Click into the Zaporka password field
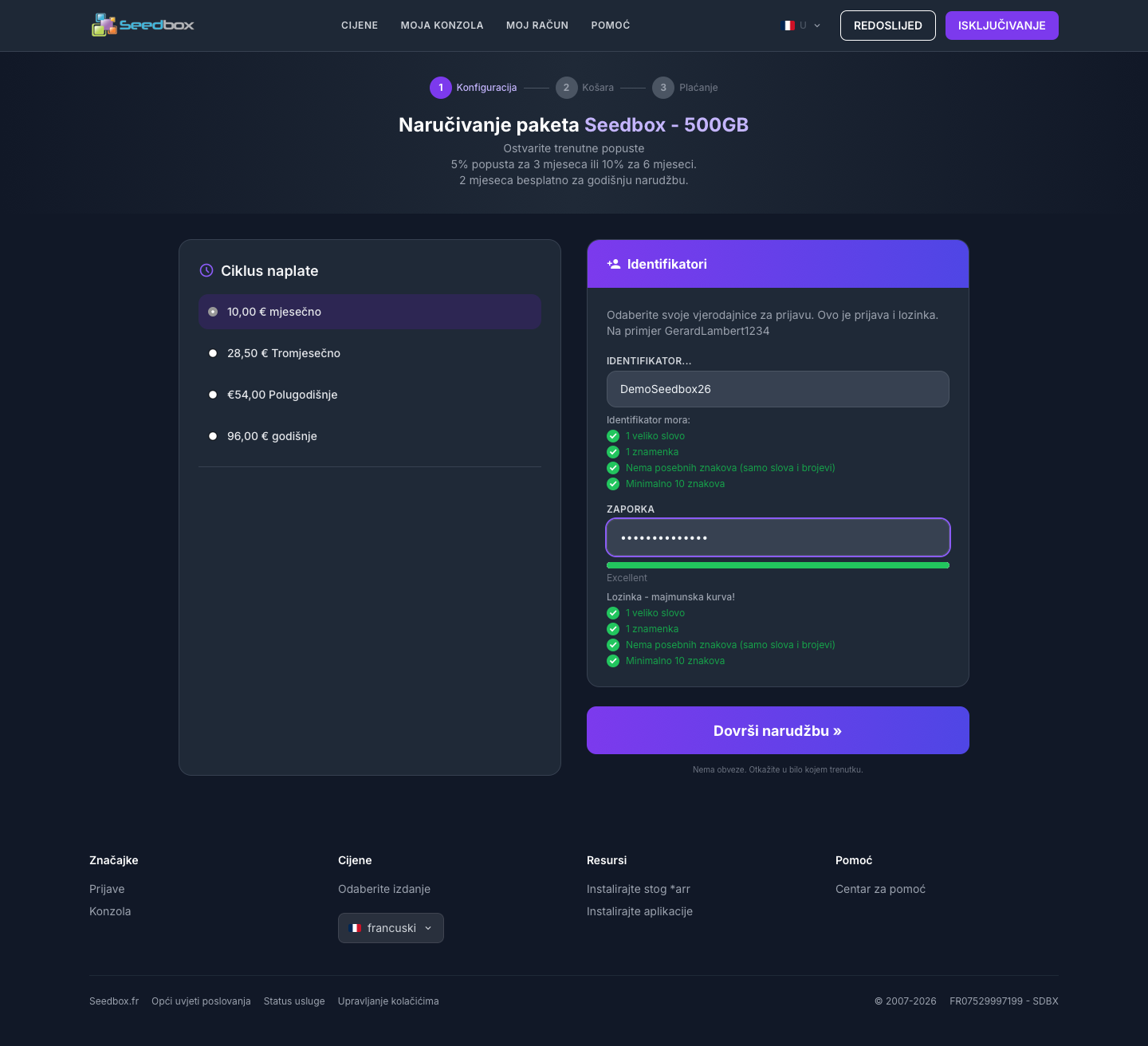 tap(778, 537)
